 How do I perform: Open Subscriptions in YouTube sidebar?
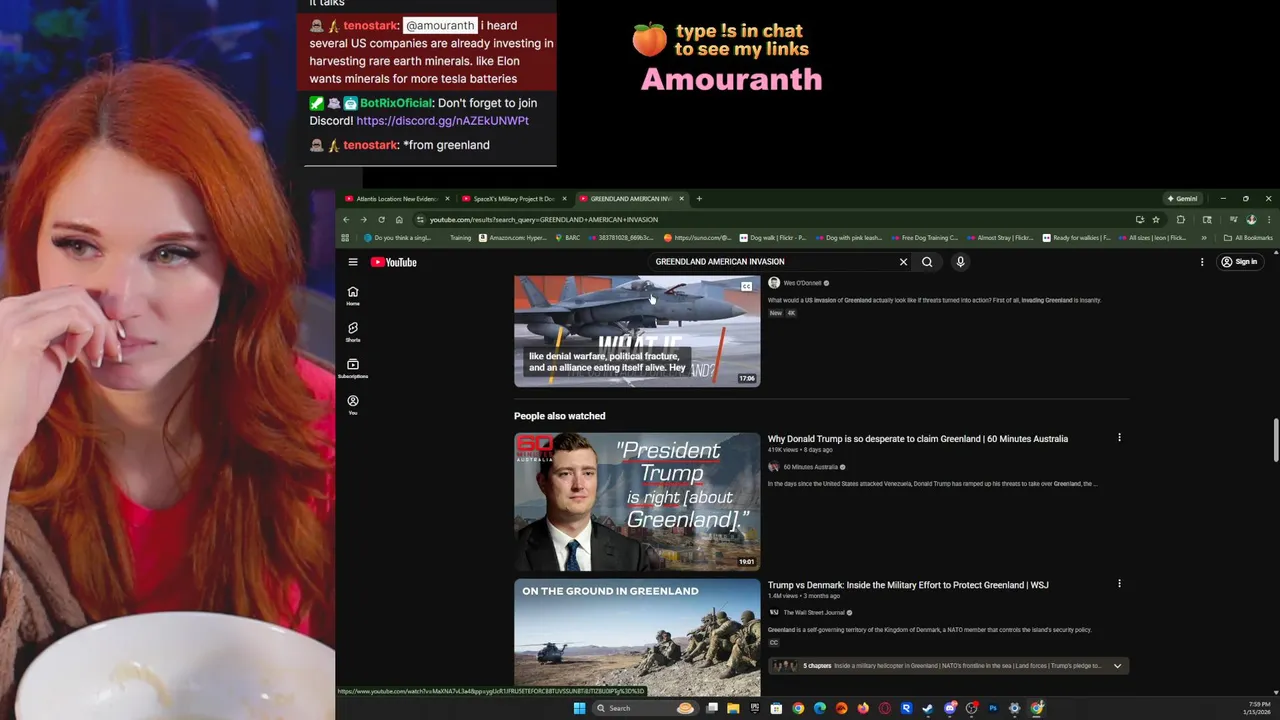[x=352, y=368]
